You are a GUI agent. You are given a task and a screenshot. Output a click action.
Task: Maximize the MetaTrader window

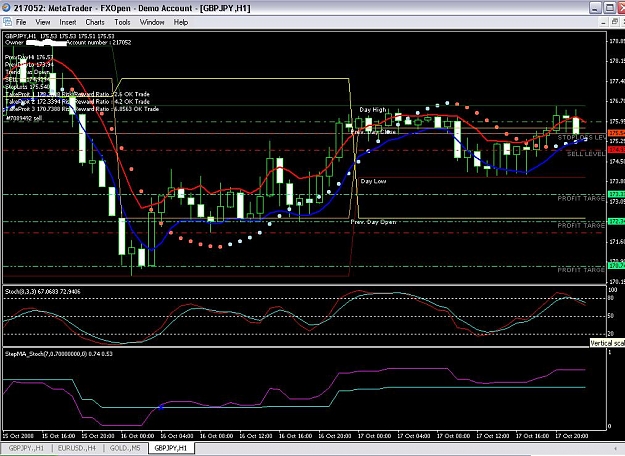point(610,8)
